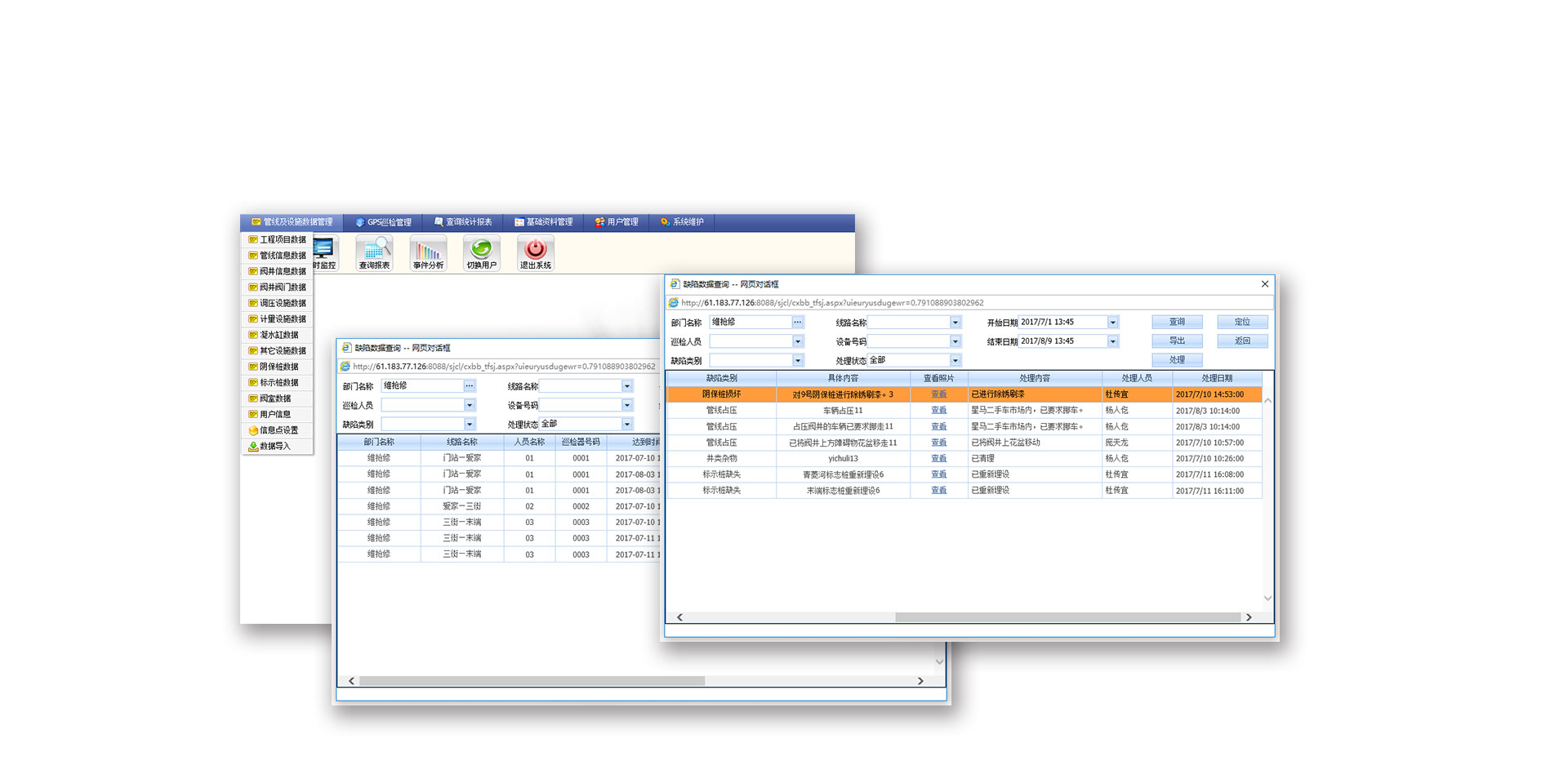The height and width of the screenshot is (770, 1568).
Task: Click the 导出 export button
Action: 1176,341
